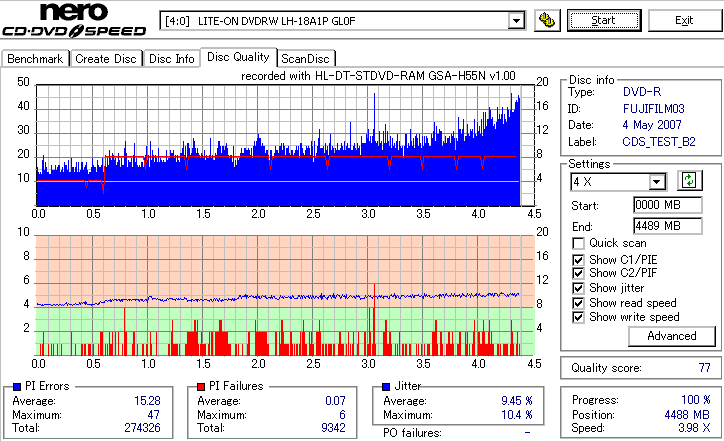Click the Jitter maximum 10.4 %
Image resolution: width=724 pixels, height=441 pixels.
pos(517,415)
